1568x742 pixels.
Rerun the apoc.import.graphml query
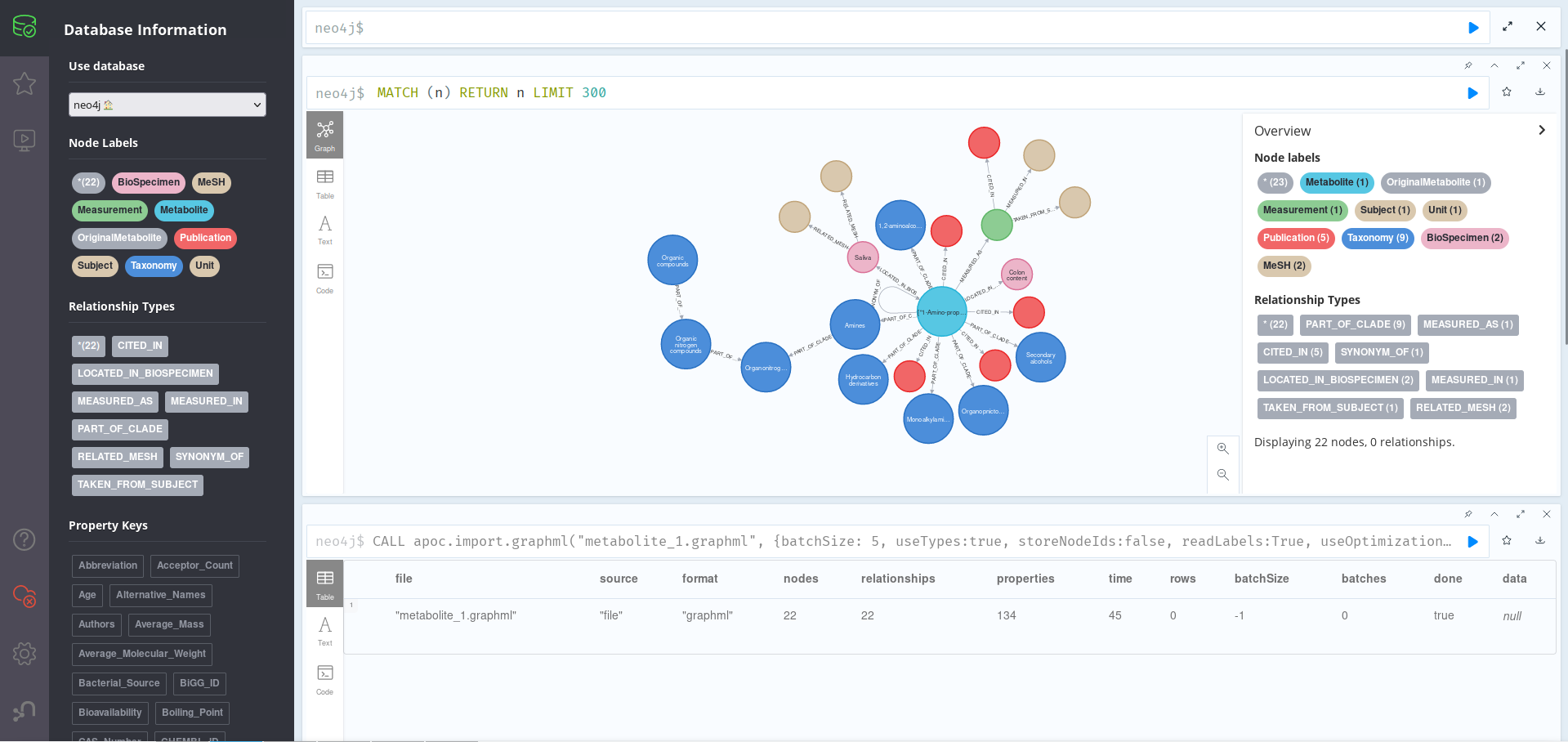[1472, 542]
